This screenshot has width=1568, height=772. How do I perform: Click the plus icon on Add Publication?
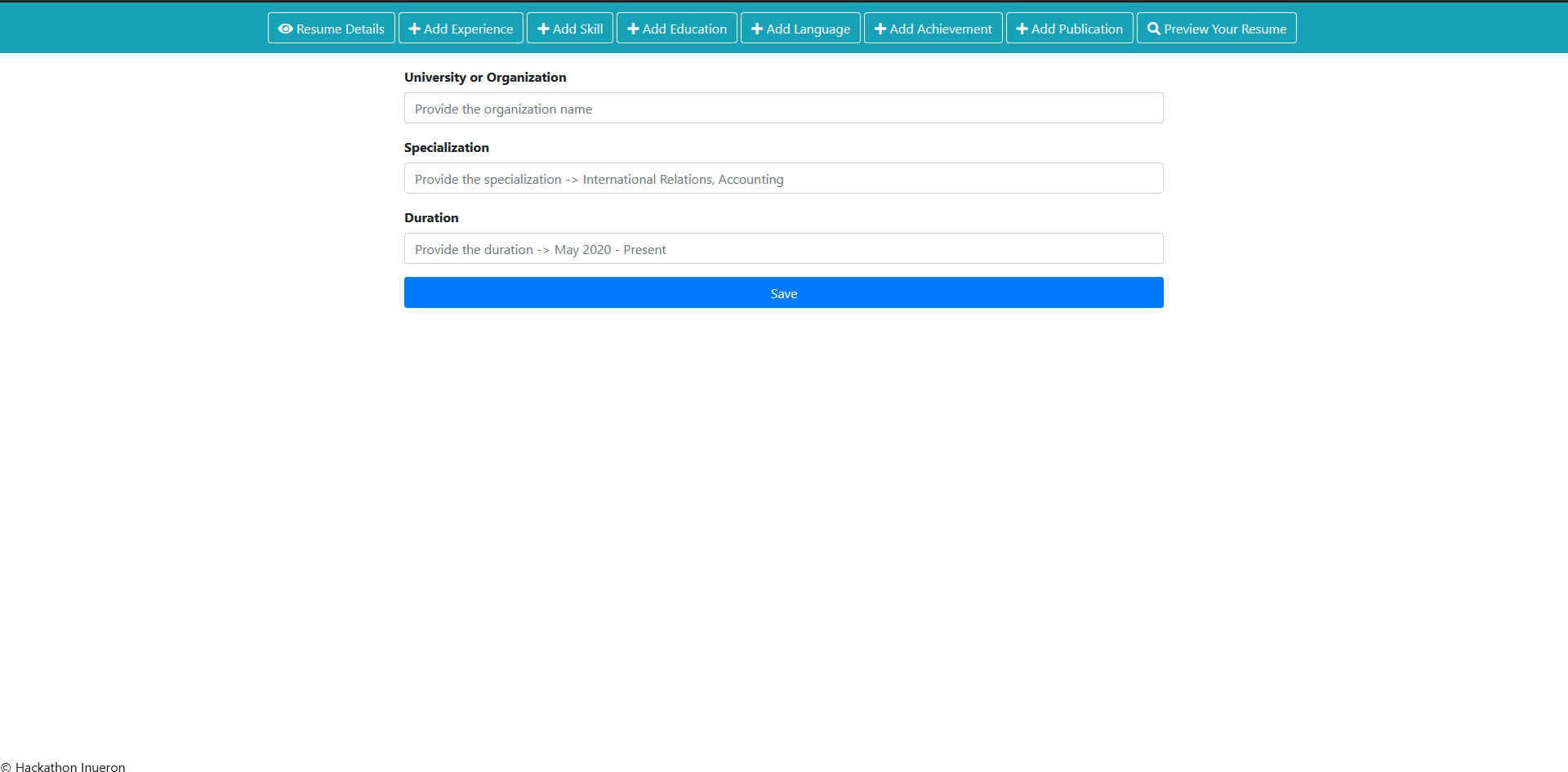1022,28
